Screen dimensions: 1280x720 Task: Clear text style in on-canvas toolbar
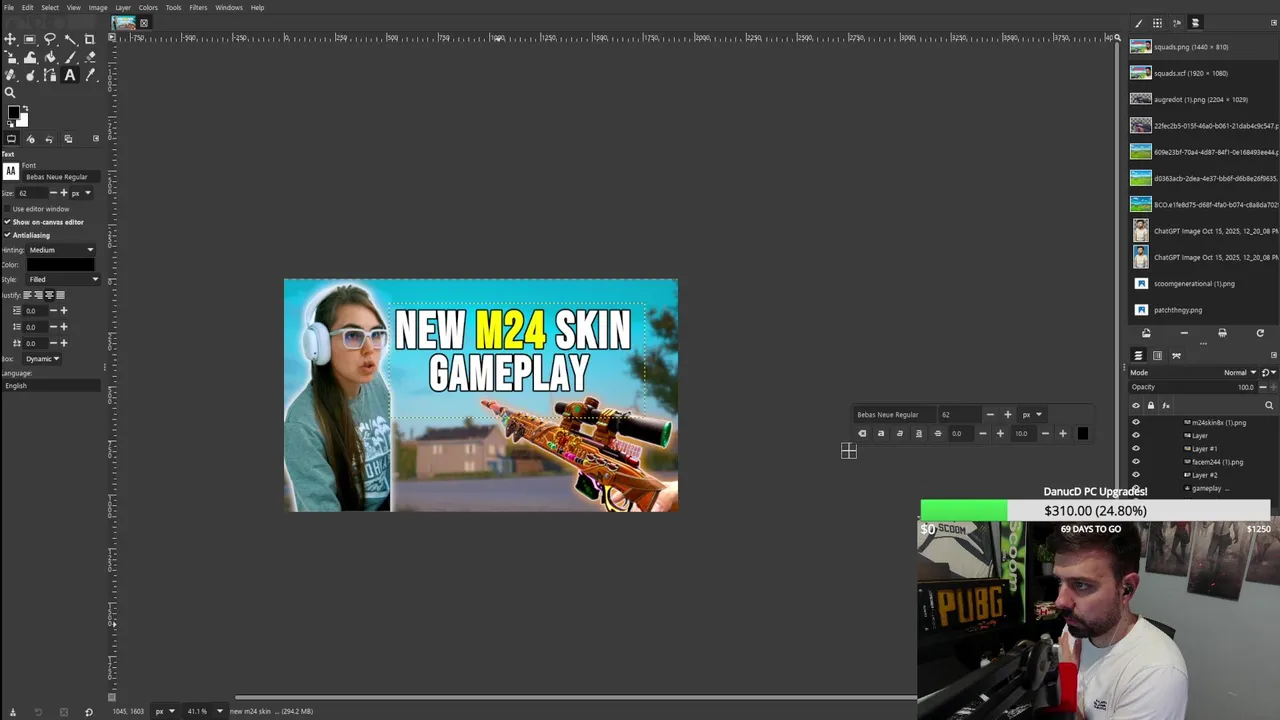coord(862,433)
